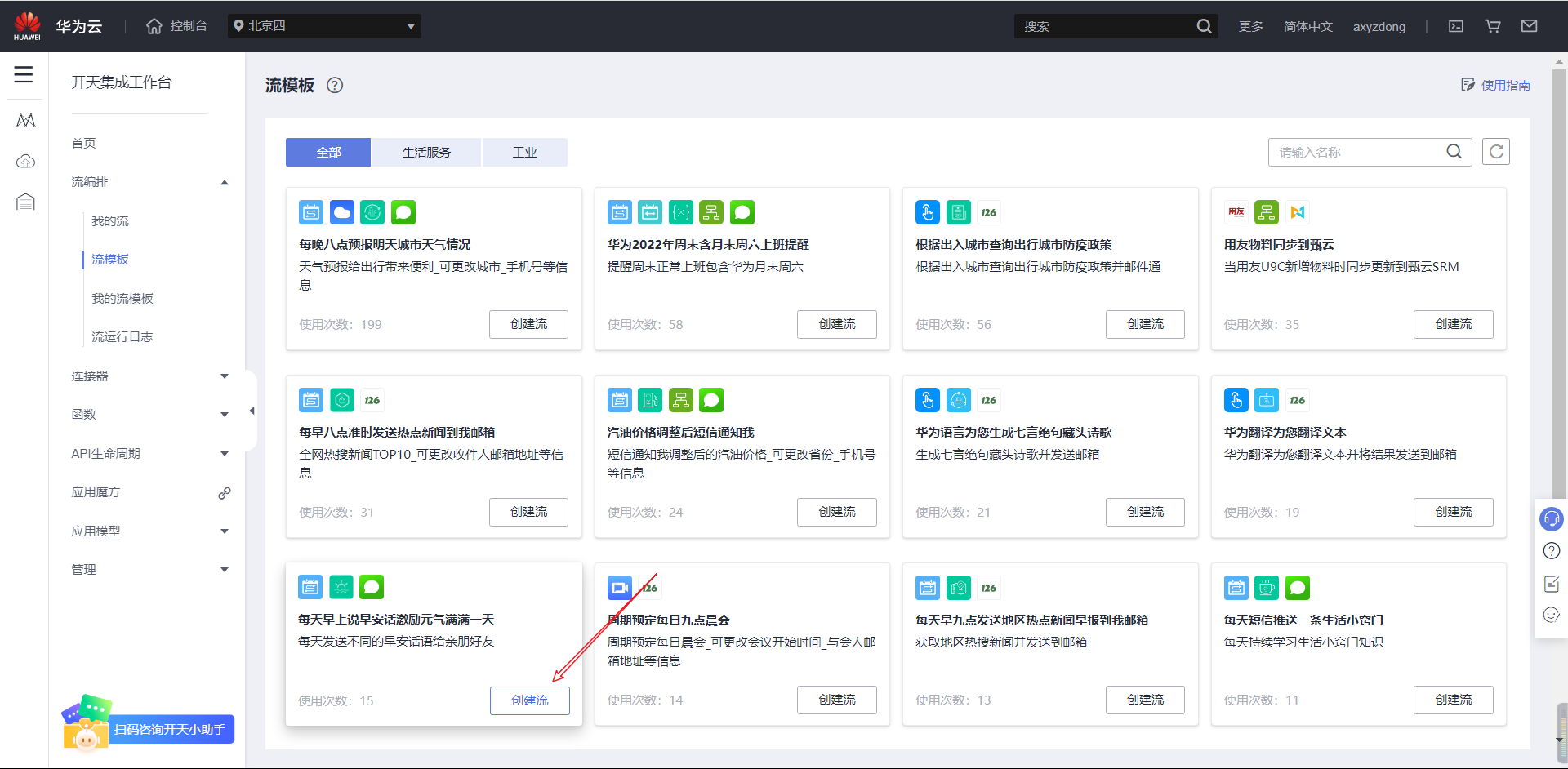Create flow from 周期预定每日九点晨会 template
The image size is (1568, 769).
(x=837, y=700)
